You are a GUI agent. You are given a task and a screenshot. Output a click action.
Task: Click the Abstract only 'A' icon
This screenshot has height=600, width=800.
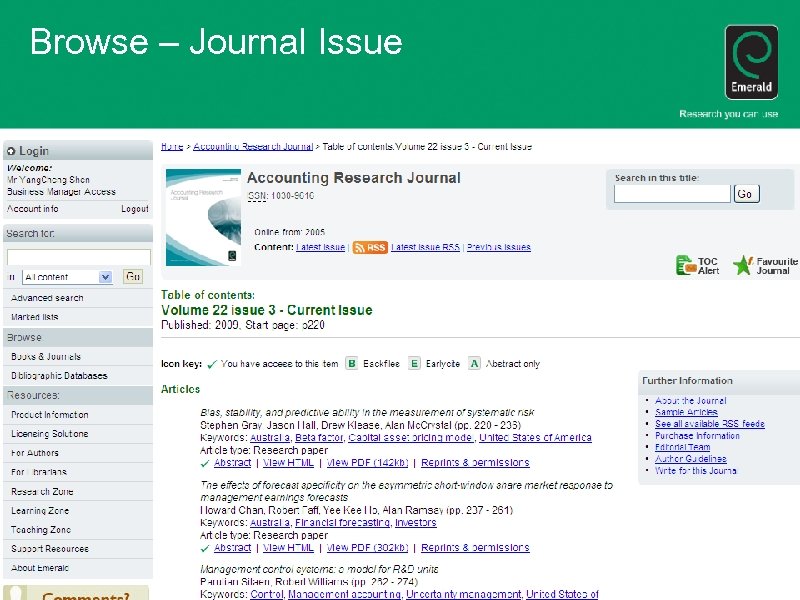coord(474,364)
